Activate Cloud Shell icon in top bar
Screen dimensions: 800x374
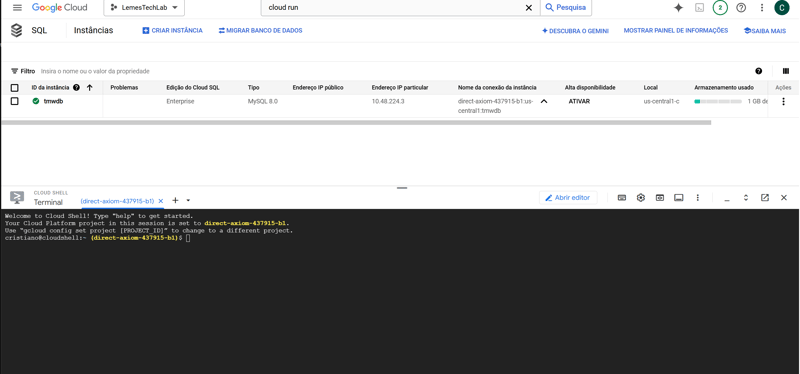tap(699, 8)
